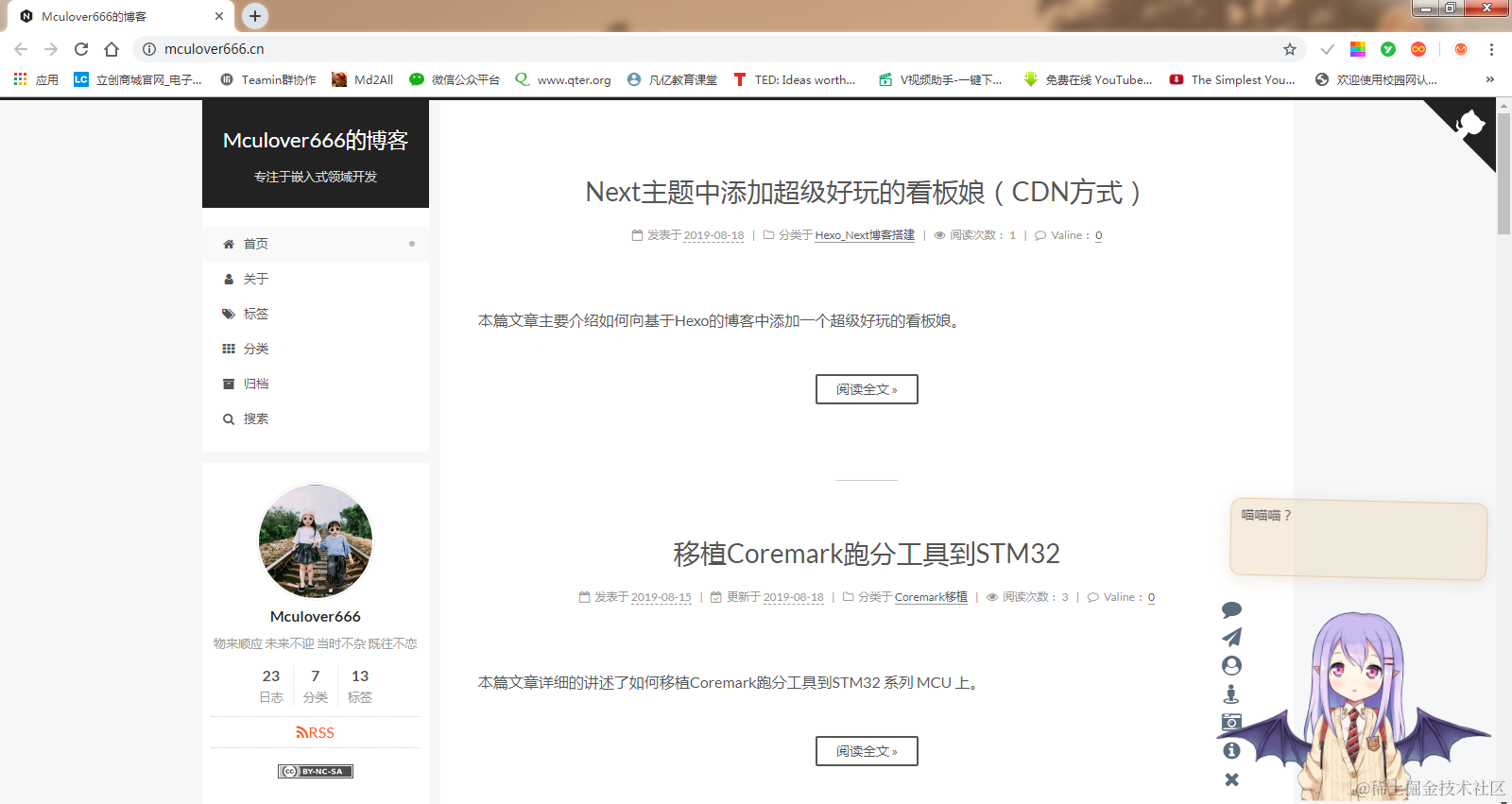Read full article of 看板娘 post
1512x804 pixels.
(x=867, y=389)
